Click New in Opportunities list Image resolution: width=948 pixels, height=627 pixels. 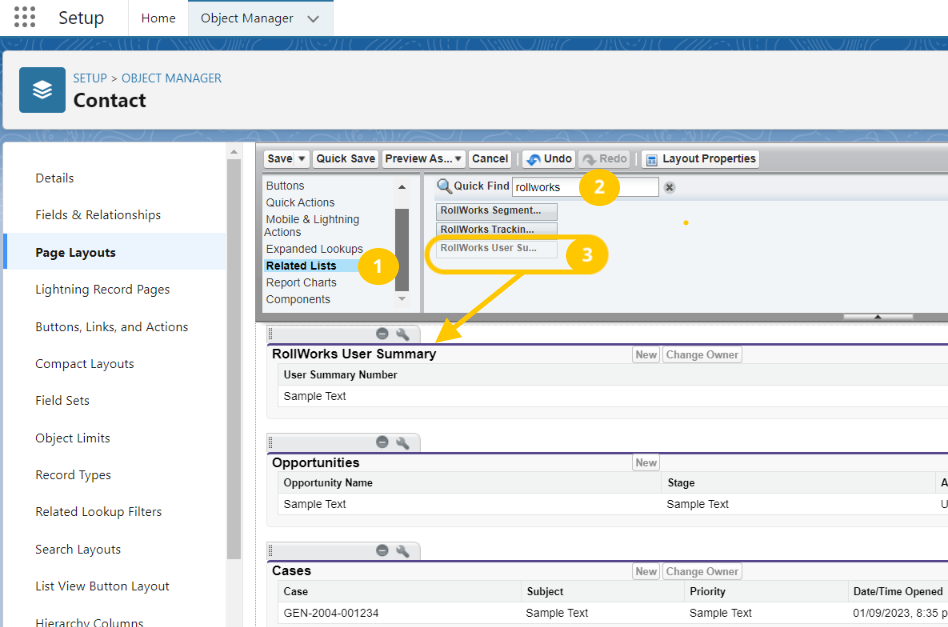(x=646, y=463)
